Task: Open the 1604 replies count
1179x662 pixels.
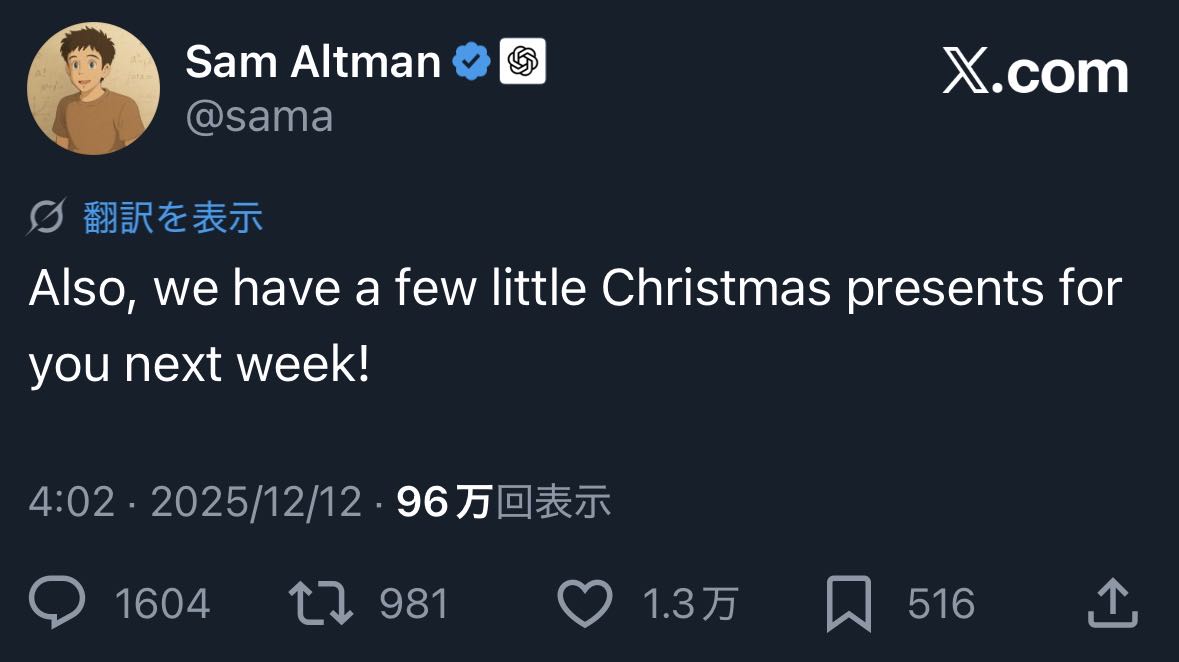Action: click(x=162, y=604)
